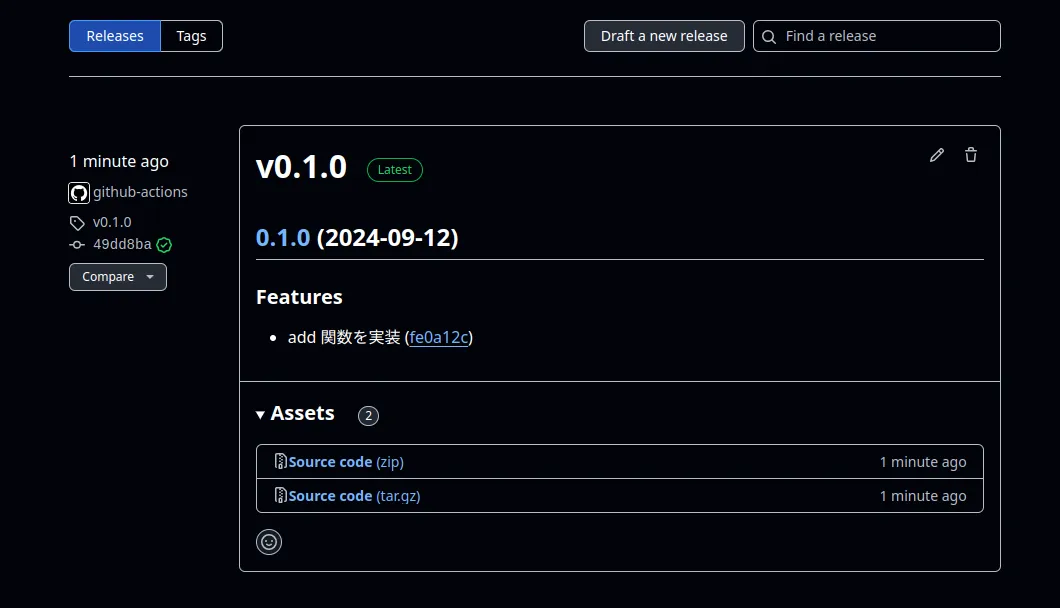Click the Features heading

click(x=299, y=297)
